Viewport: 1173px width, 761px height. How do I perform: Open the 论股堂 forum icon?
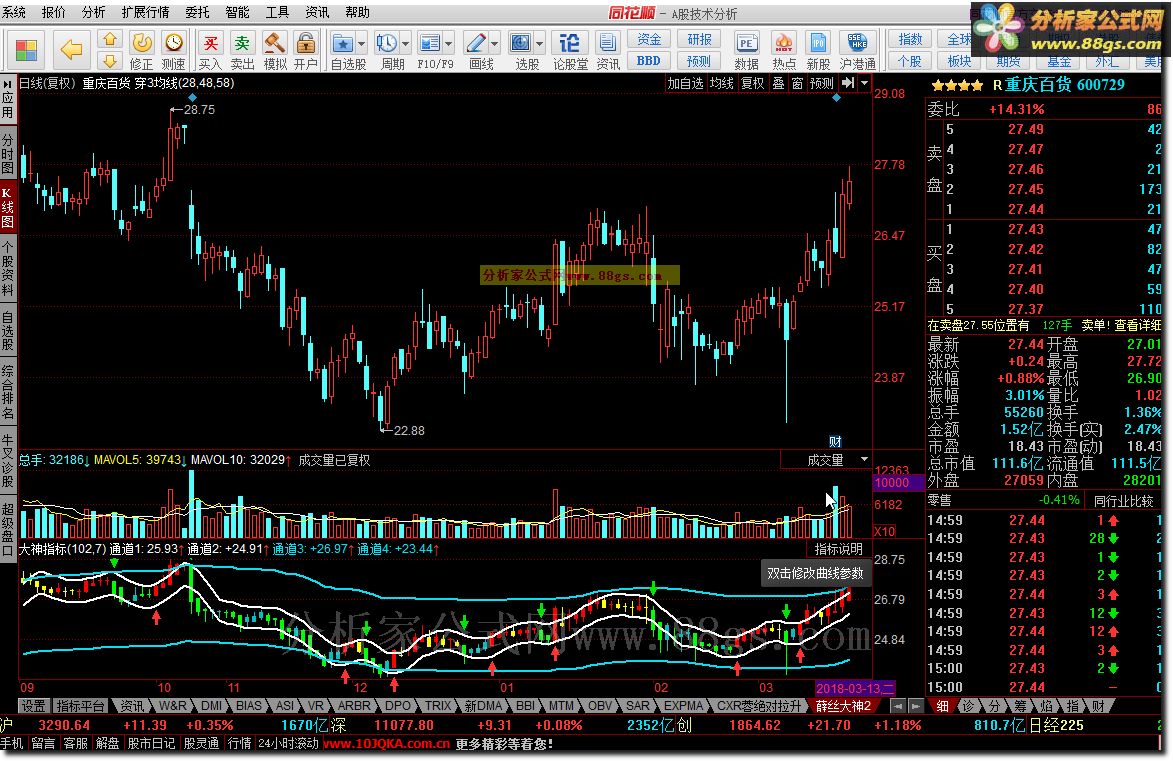point(570,43)
